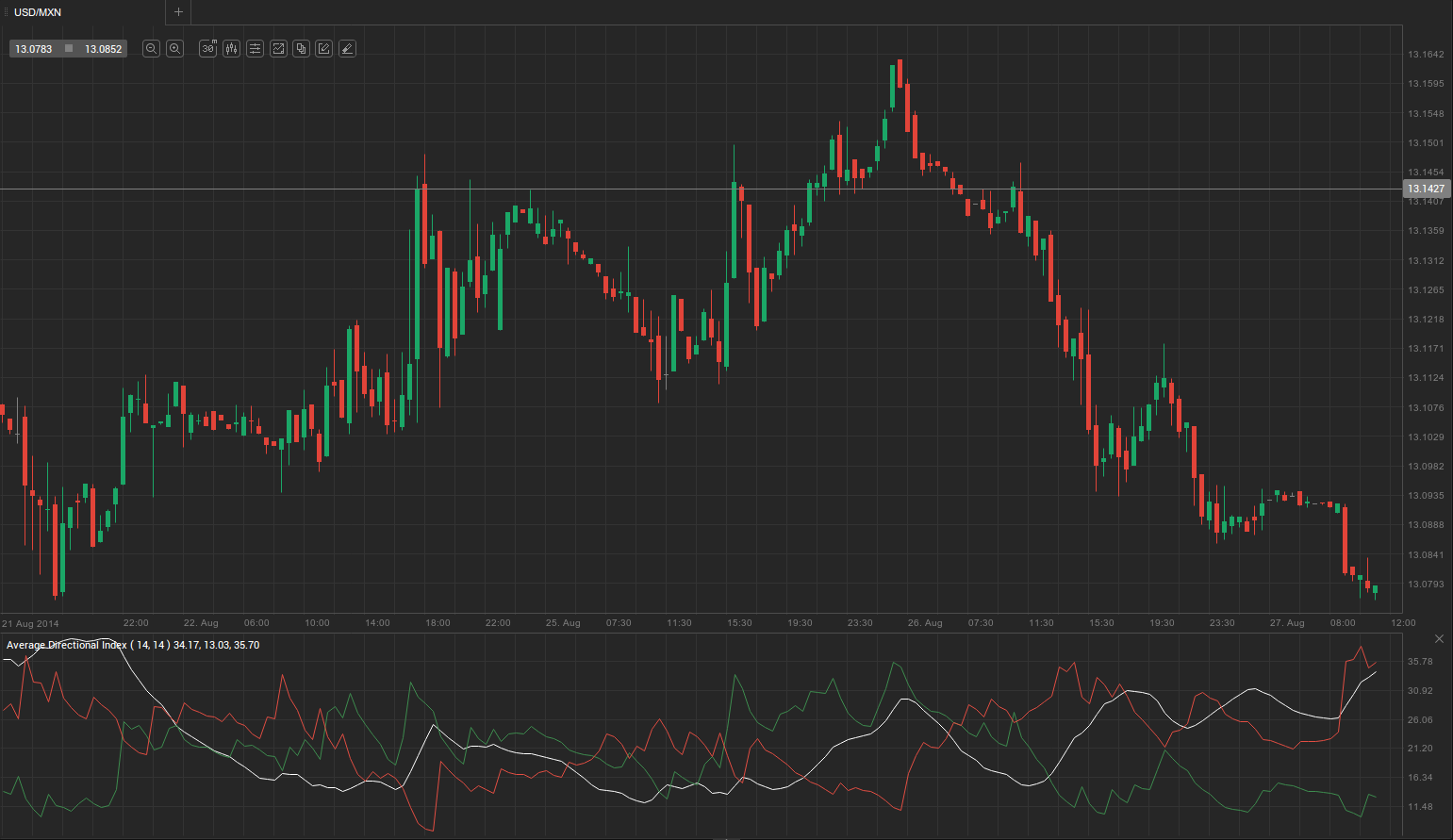Open the drawing tools edit icon
Viewport: 1453px width, 840px height.
pyautogui.click(x=323, y=49)
